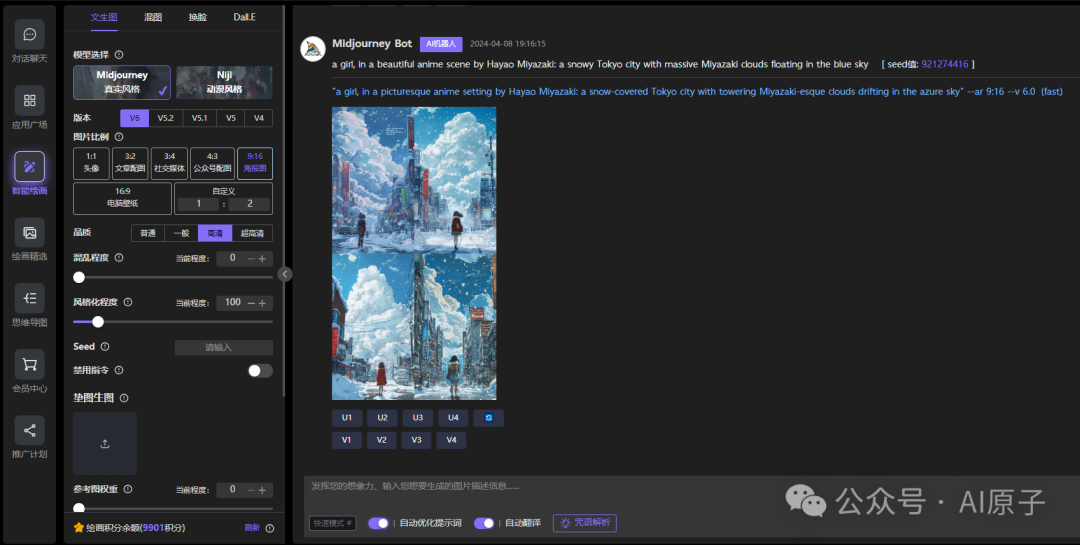Open the 推广计划 share icon
The image size is (1080, 545).
(30, 431)
